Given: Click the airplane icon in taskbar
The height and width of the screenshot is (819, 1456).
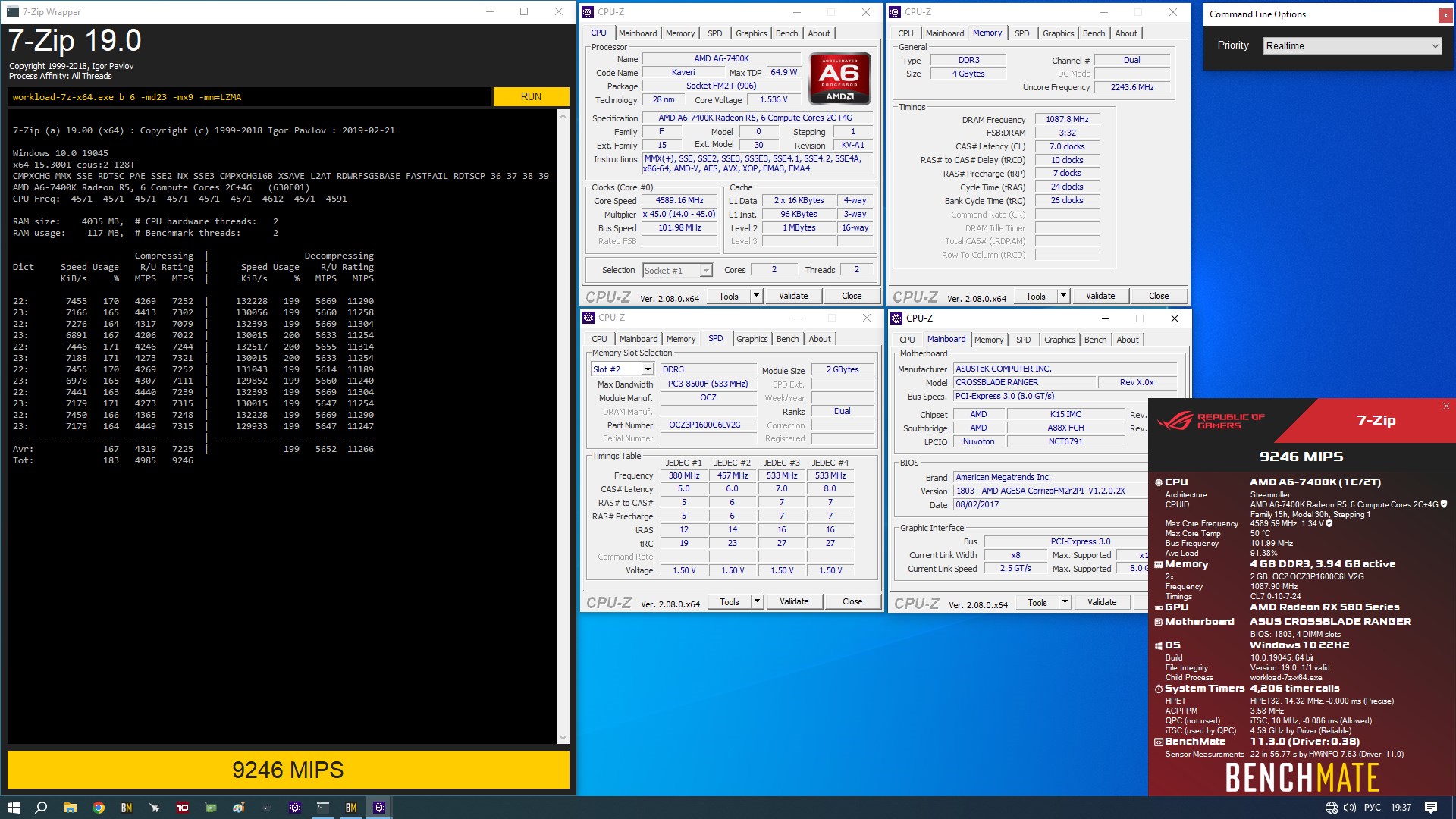Looking at the screenshot, I should tap(154, 808).
